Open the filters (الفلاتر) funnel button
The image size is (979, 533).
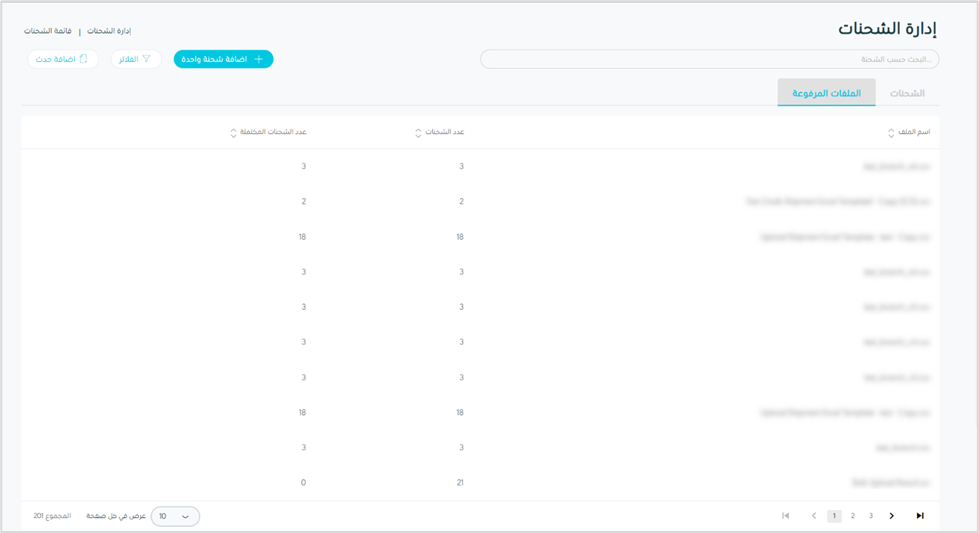136,59
